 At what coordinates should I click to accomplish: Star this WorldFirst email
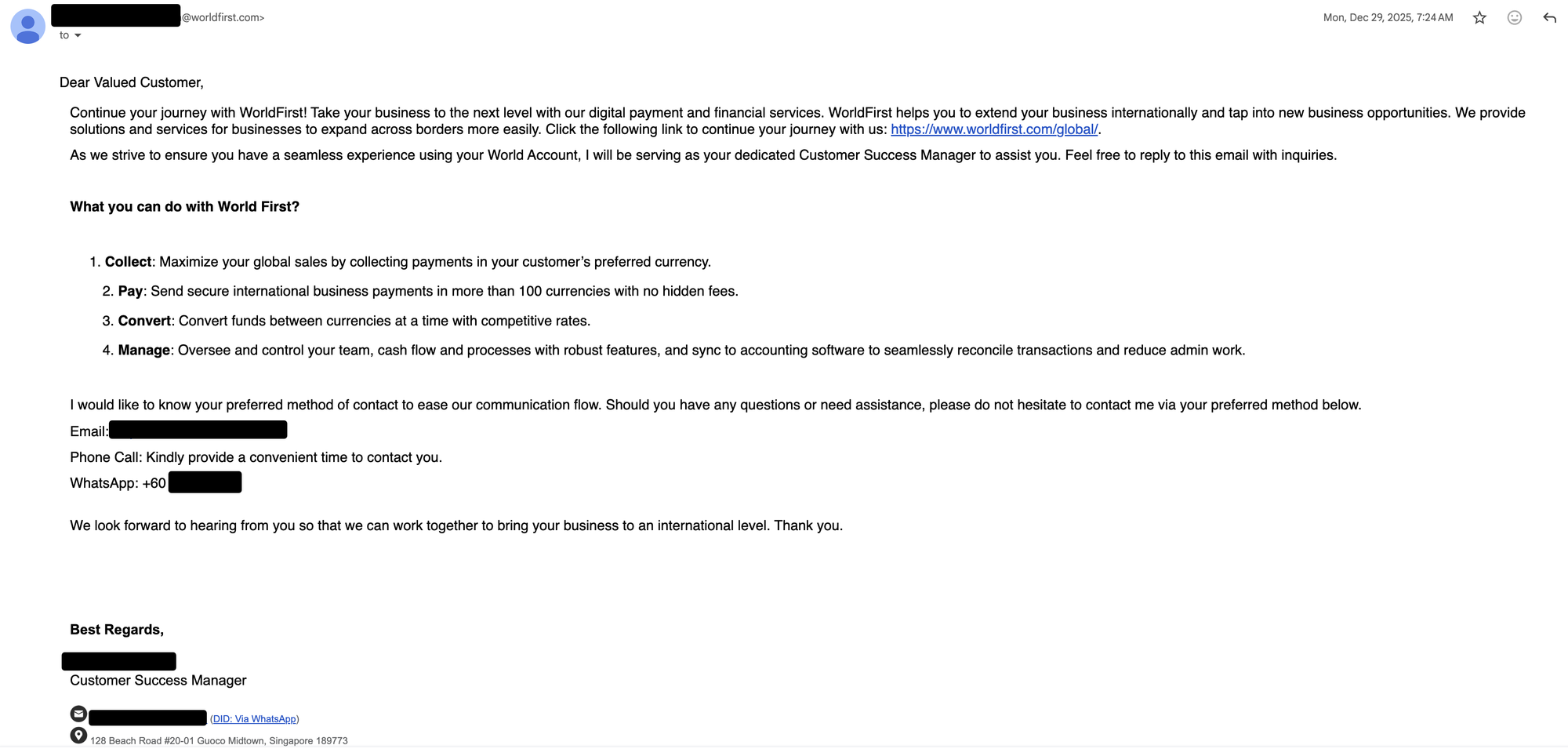point(1479,18)
